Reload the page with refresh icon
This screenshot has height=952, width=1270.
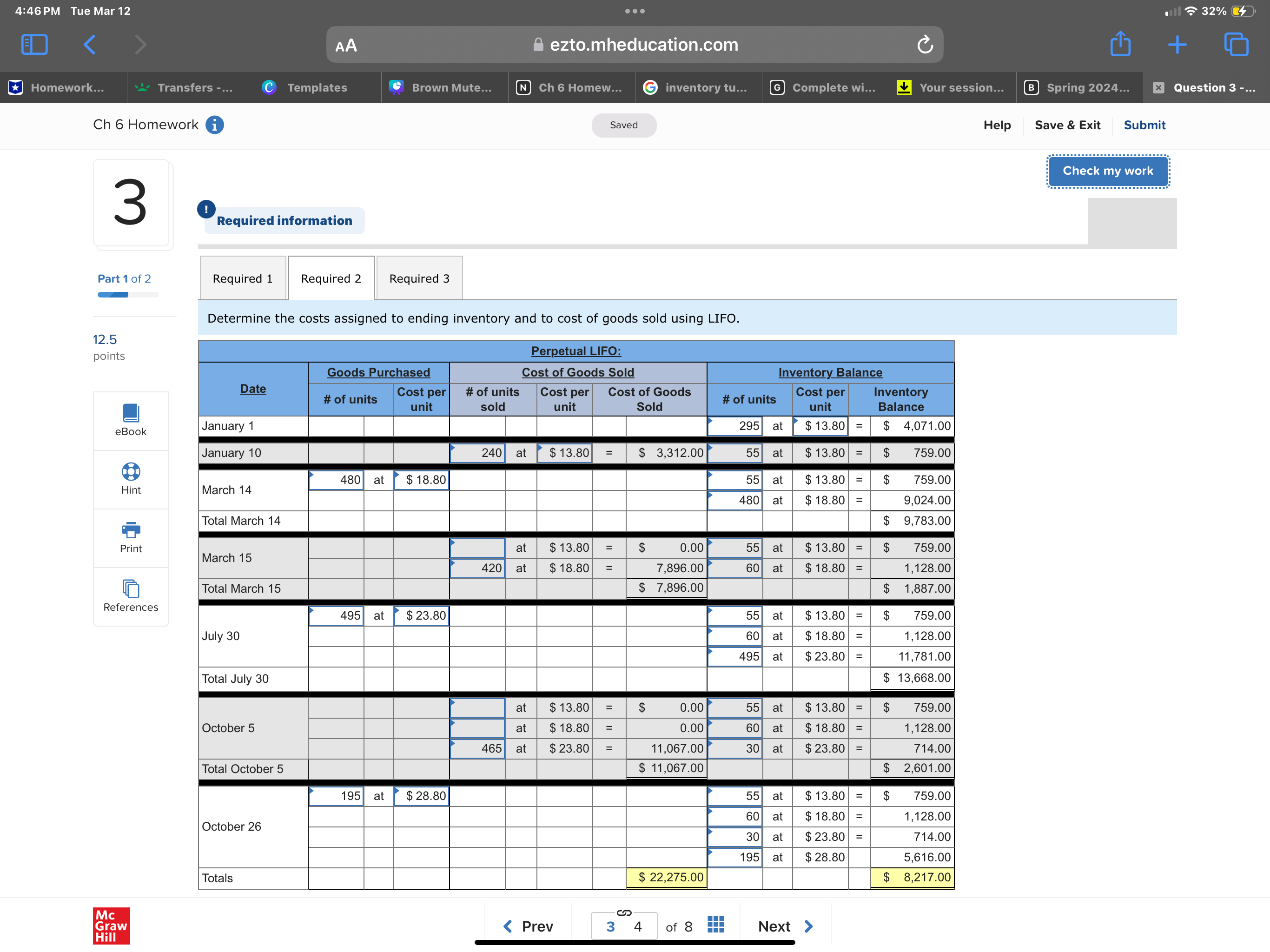tap(924, 44)
